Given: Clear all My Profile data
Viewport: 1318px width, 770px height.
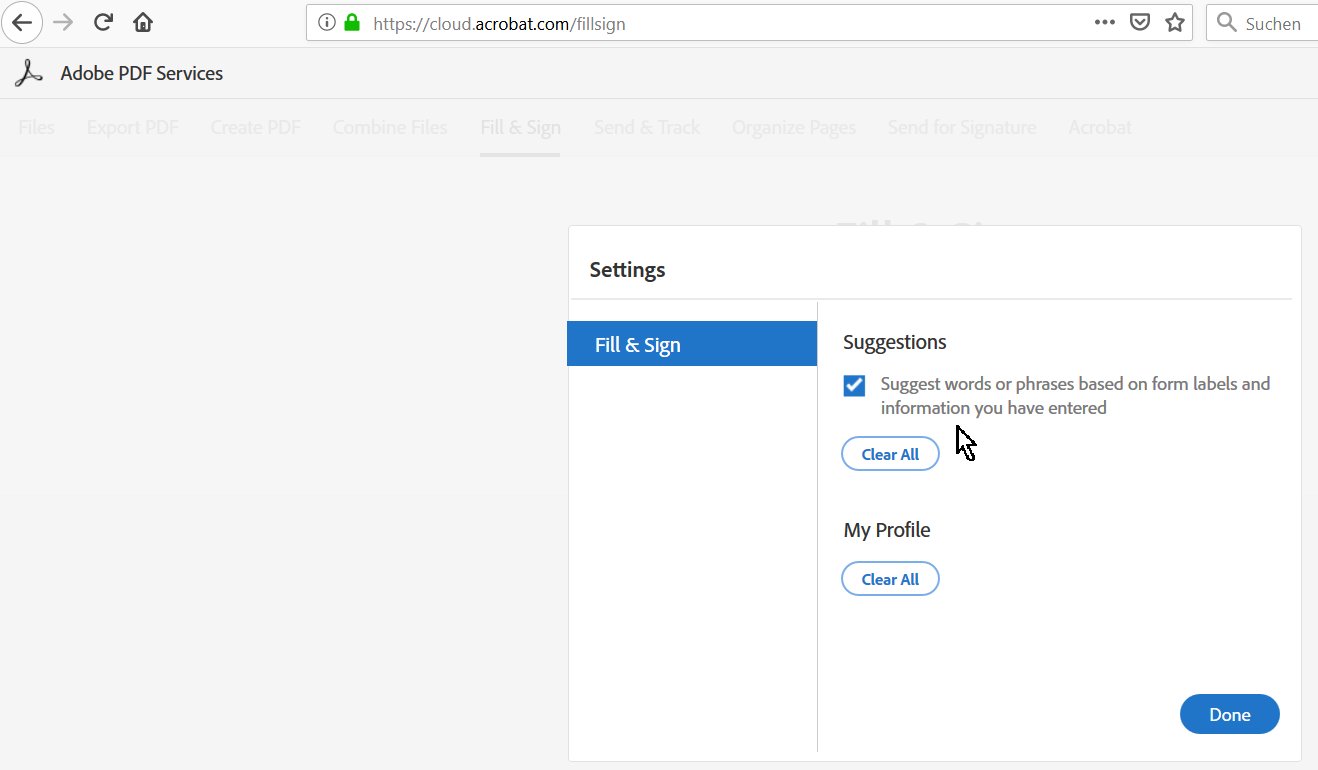Looking at the screenshot, I should point(890,579).
